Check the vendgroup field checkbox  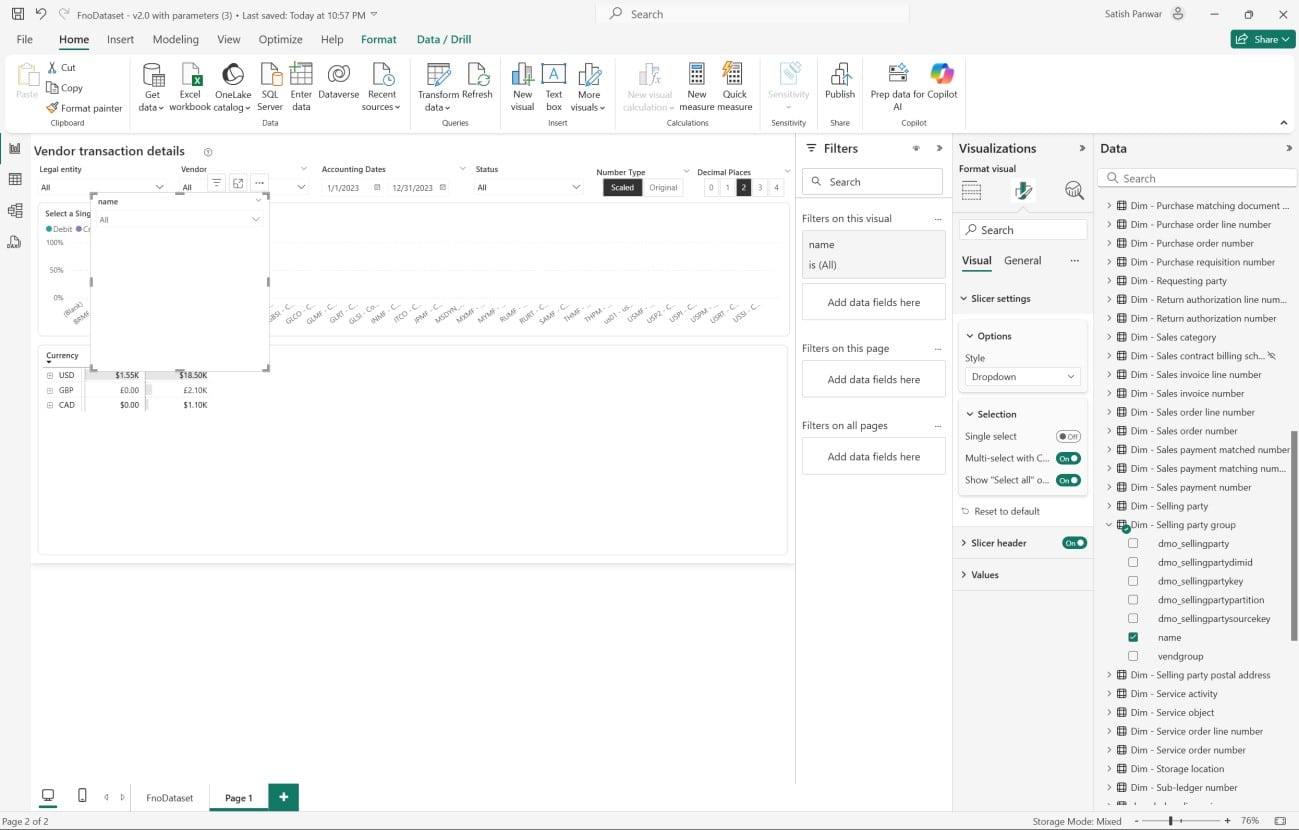click(1133, 656)
